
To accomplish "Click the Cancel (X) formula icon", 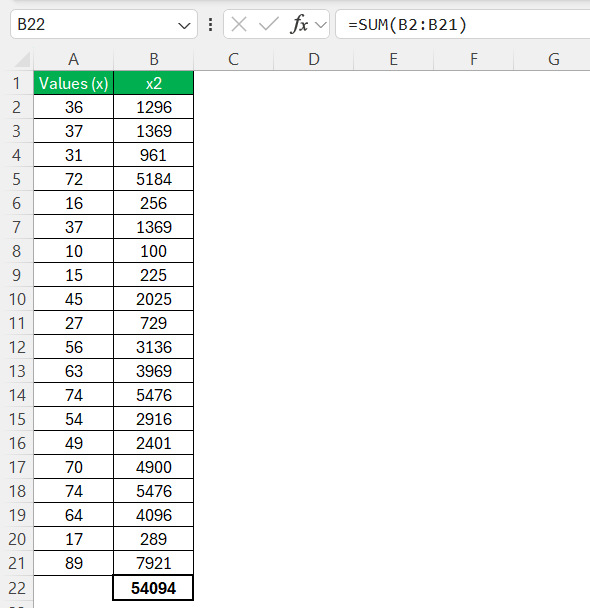I will pyautogui.click(x=238, y=24).
